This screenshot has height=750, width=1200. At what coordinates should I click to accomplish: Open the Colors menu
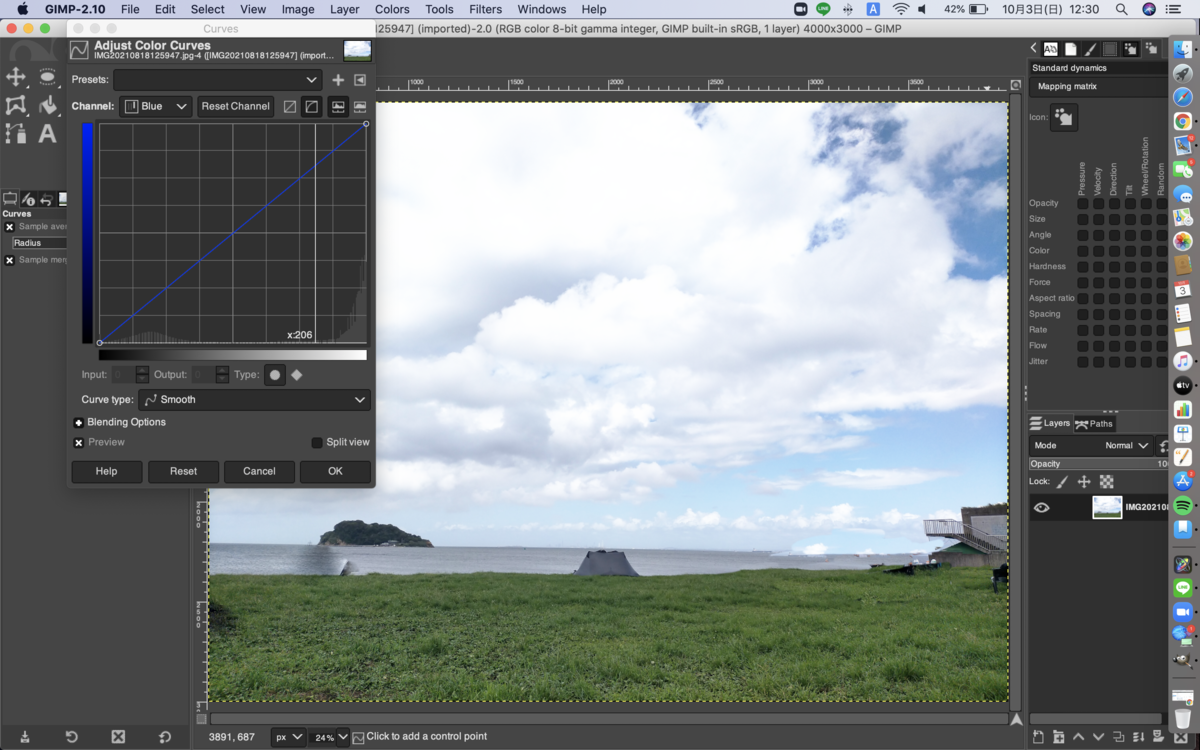pos(392,9)
